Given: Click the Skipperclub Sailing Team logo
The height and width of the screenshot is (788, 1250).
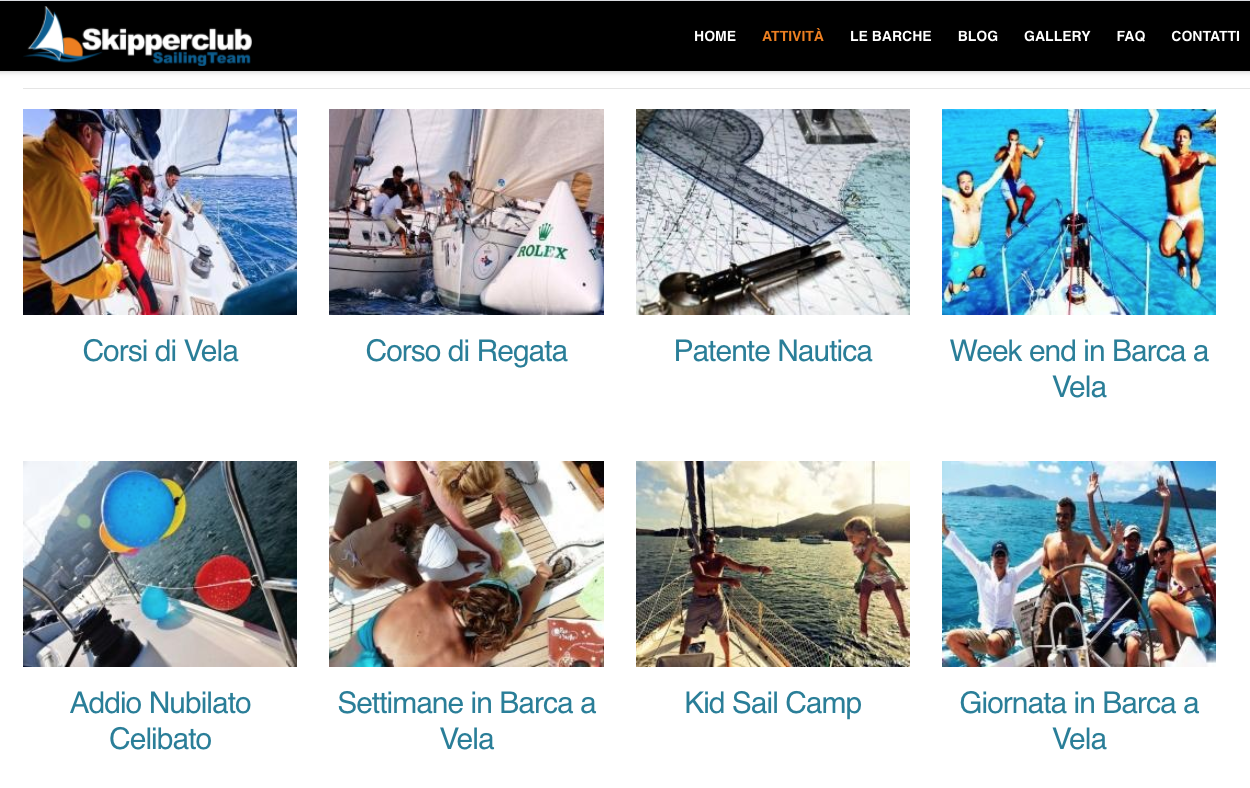Looking at the screenshot, I should point(139,36).
